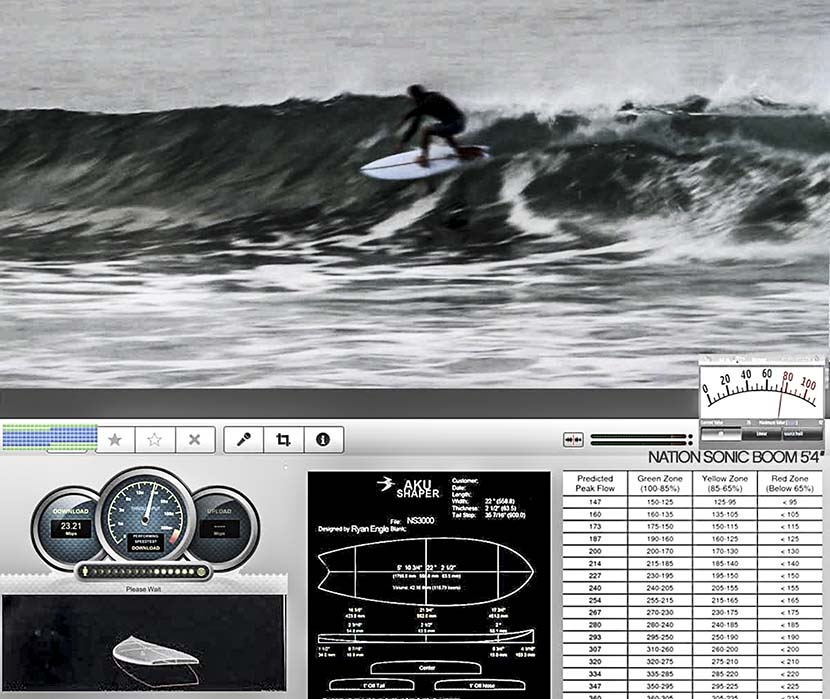Click the filled star rating icon
Viewport: 830px width, 699px height.
point(115,440)
